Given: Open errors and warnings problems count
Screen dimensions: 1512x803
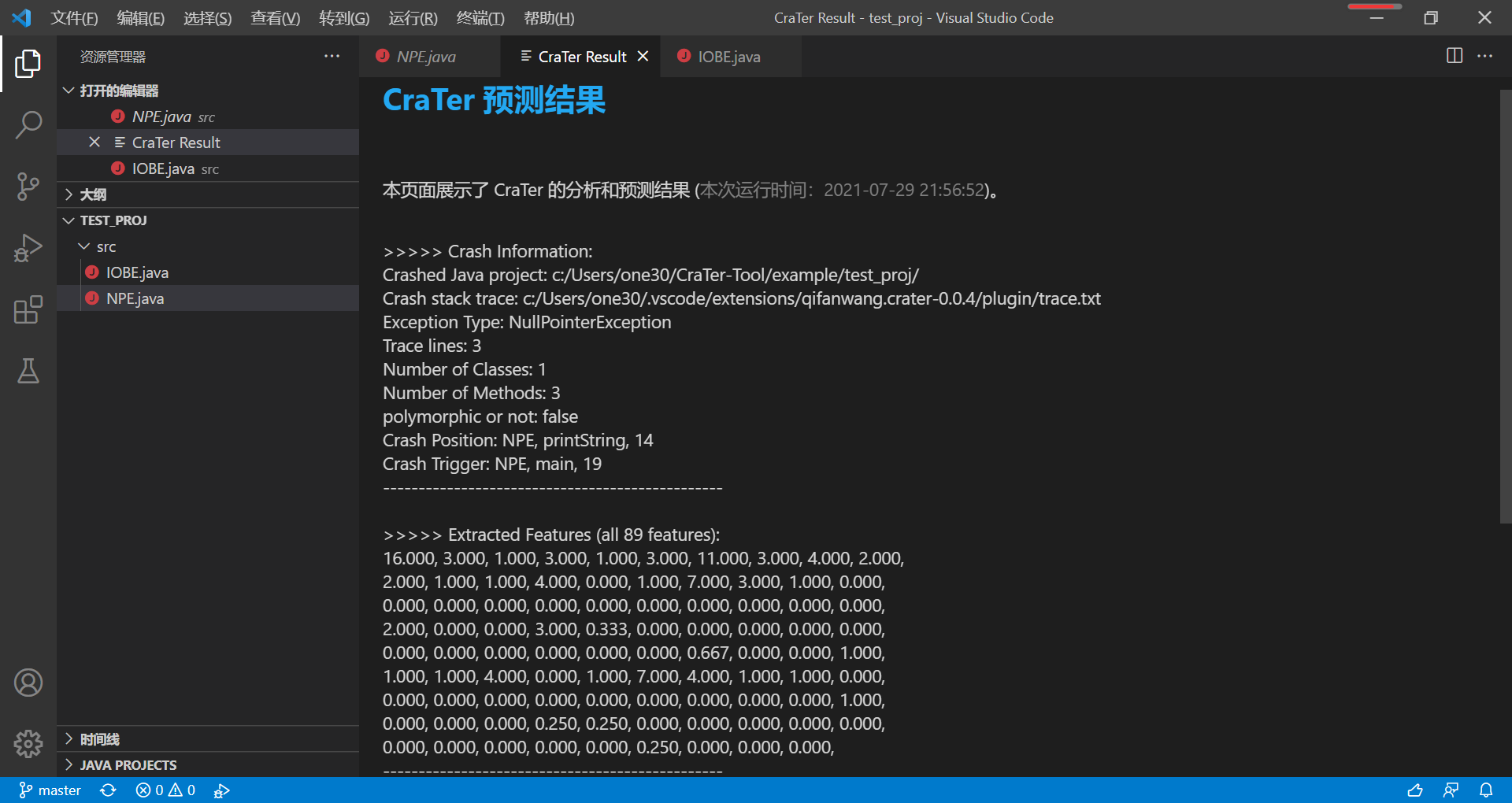Looking at the screenshot, I should click(165, 790).
